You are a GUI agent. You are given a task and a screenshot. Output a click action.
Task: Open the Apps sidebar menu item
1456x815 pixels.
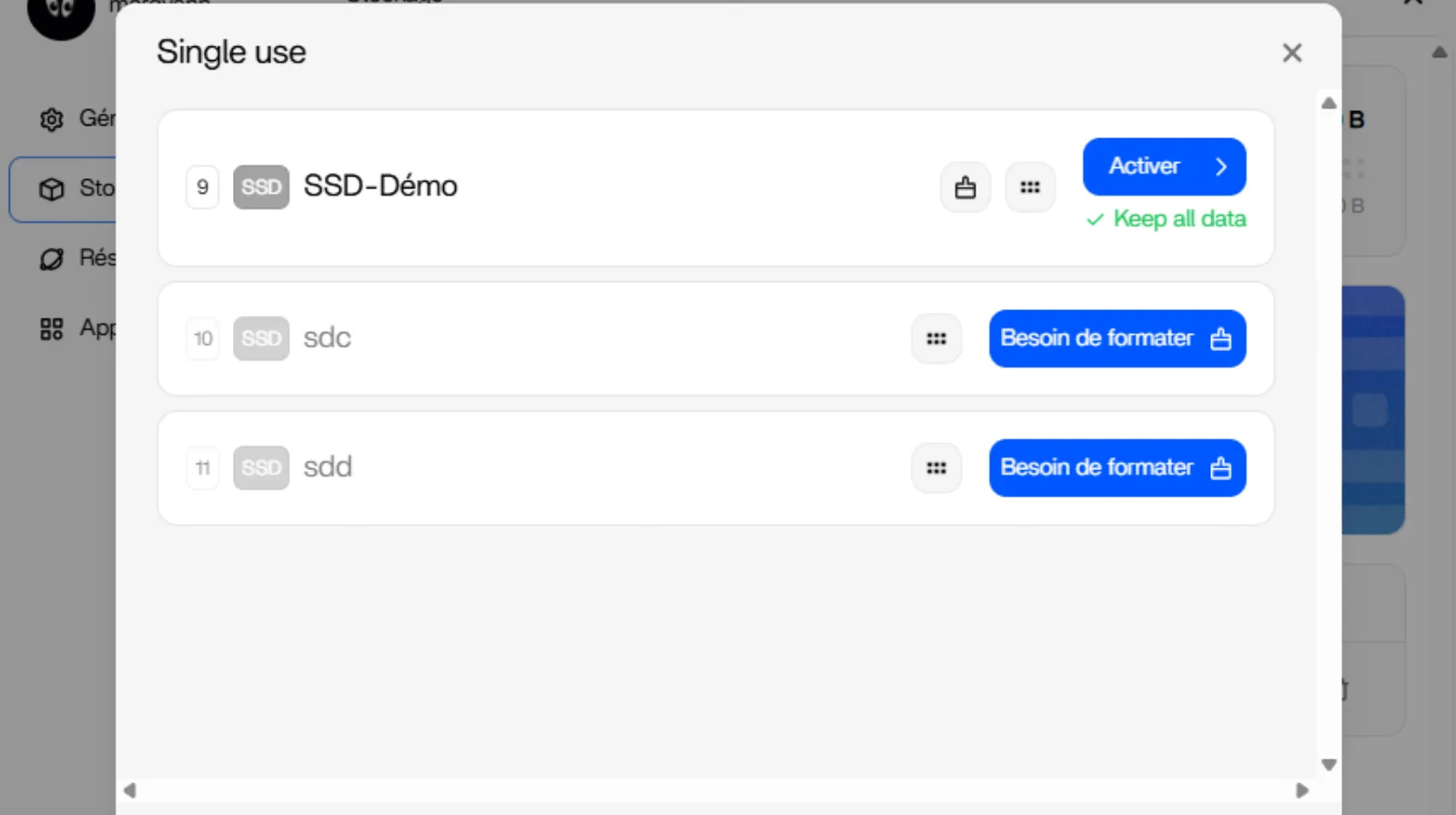pyautogui.click(x=64, y=328)
